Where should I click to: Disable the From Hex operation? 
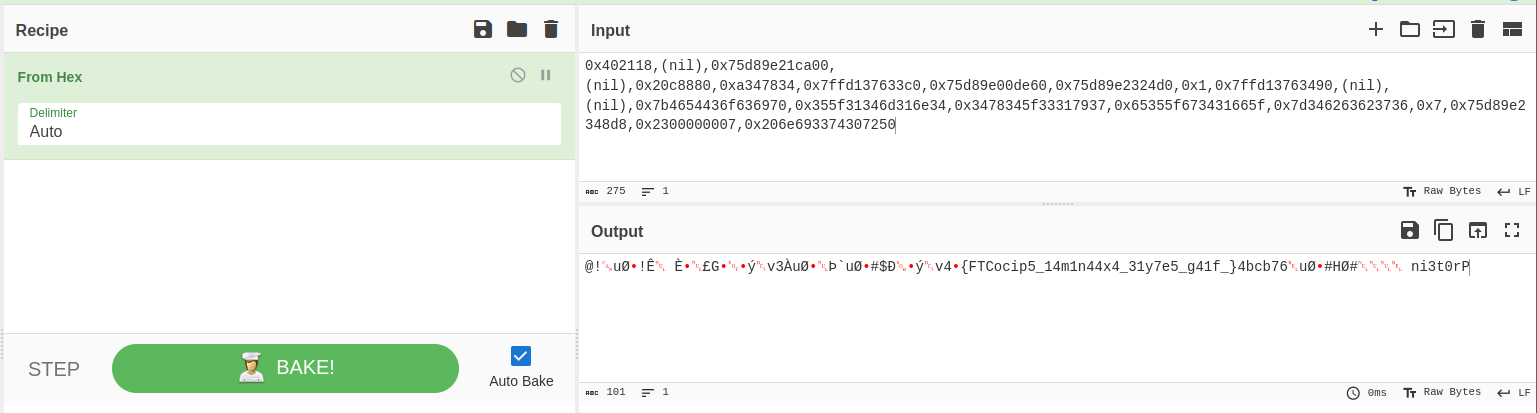tap(518, 75)
